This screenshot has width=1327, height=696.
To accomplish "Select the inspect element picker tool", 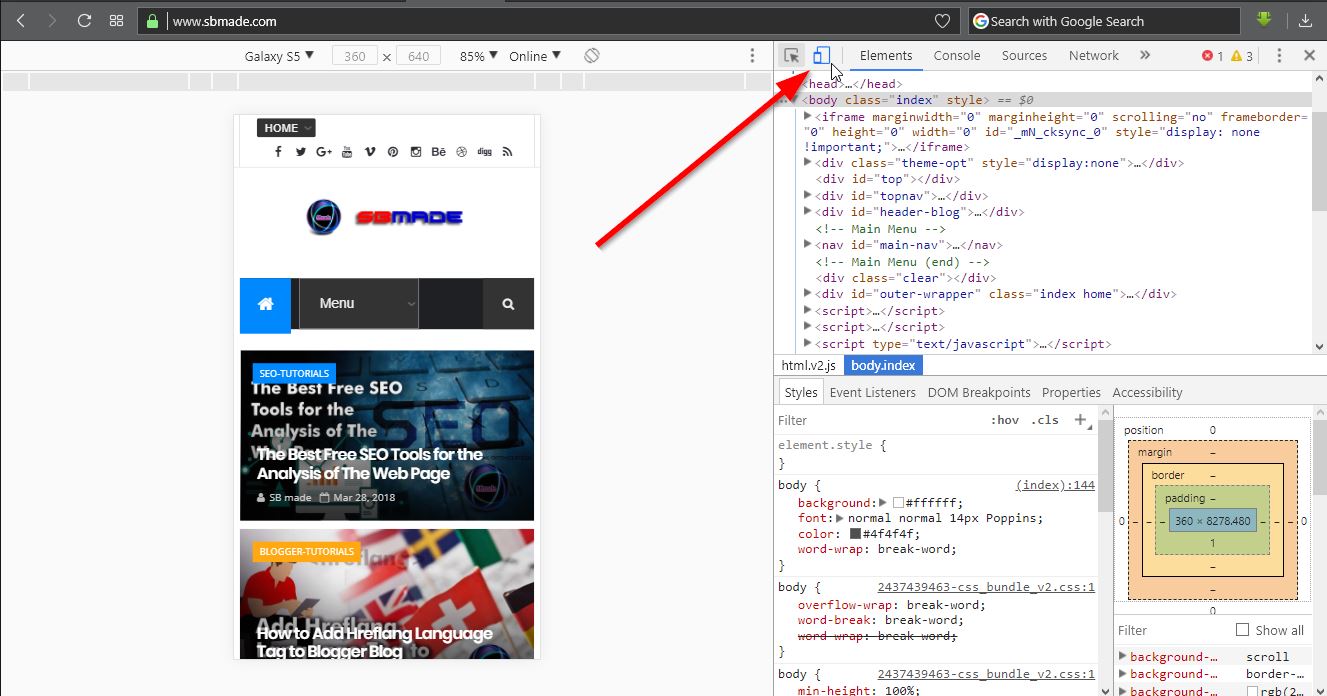I will (791, 56).
